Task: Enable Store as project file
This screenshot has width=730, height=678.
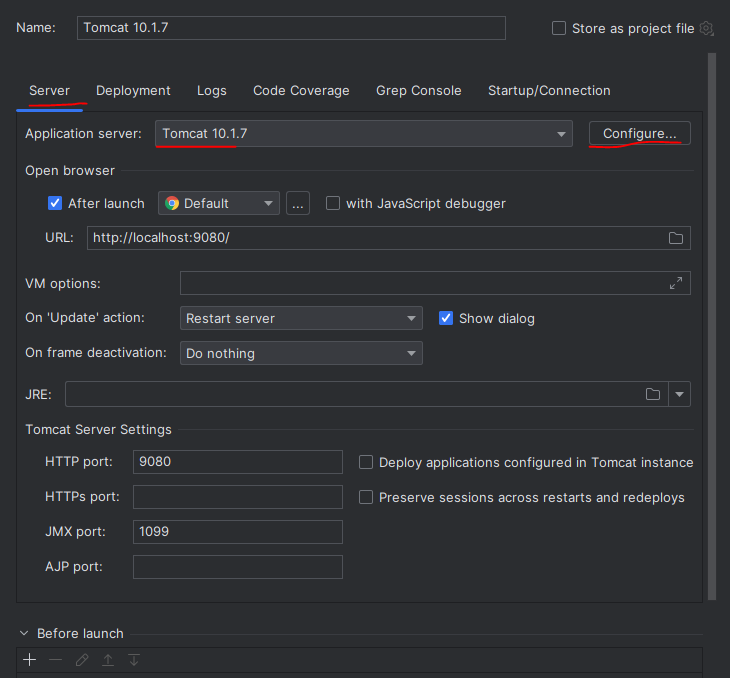Action: coord(559,28)
